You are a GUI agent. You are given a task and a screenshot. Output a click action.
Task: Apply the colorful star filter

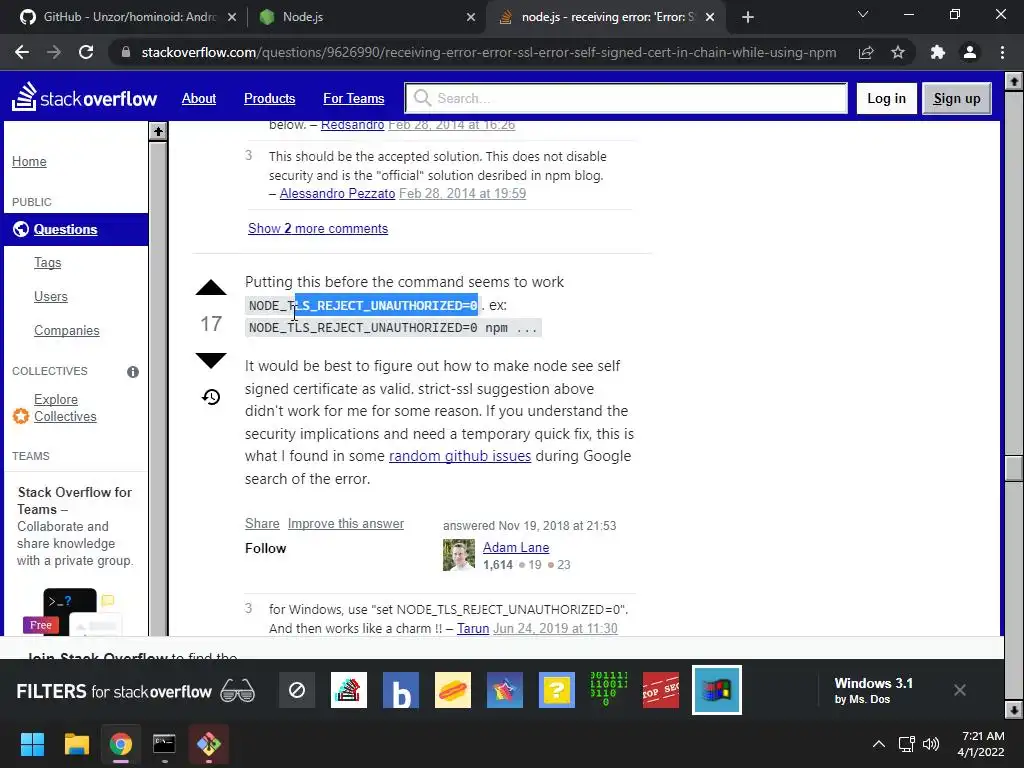tap(504, 690)
